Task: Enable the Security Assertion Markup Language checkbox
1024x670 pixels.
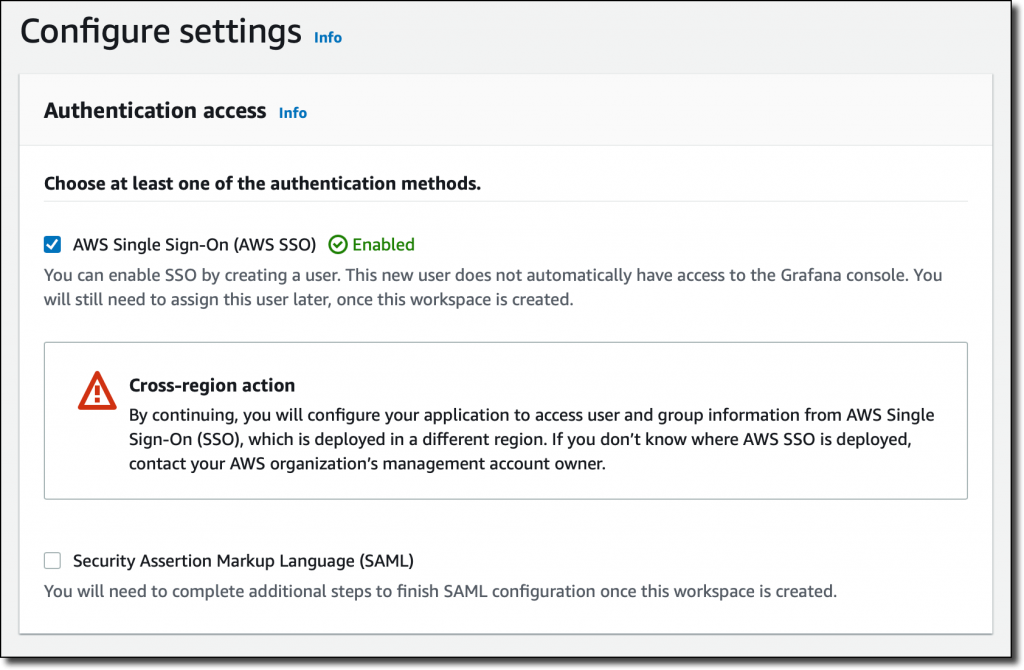Action: 53,561
